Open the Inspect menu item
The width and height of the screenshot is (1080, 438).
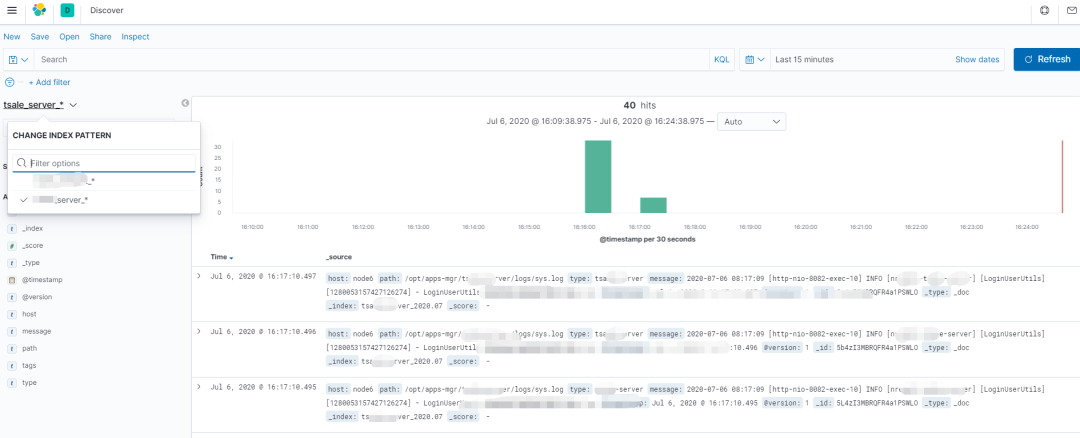click(135, 37)
